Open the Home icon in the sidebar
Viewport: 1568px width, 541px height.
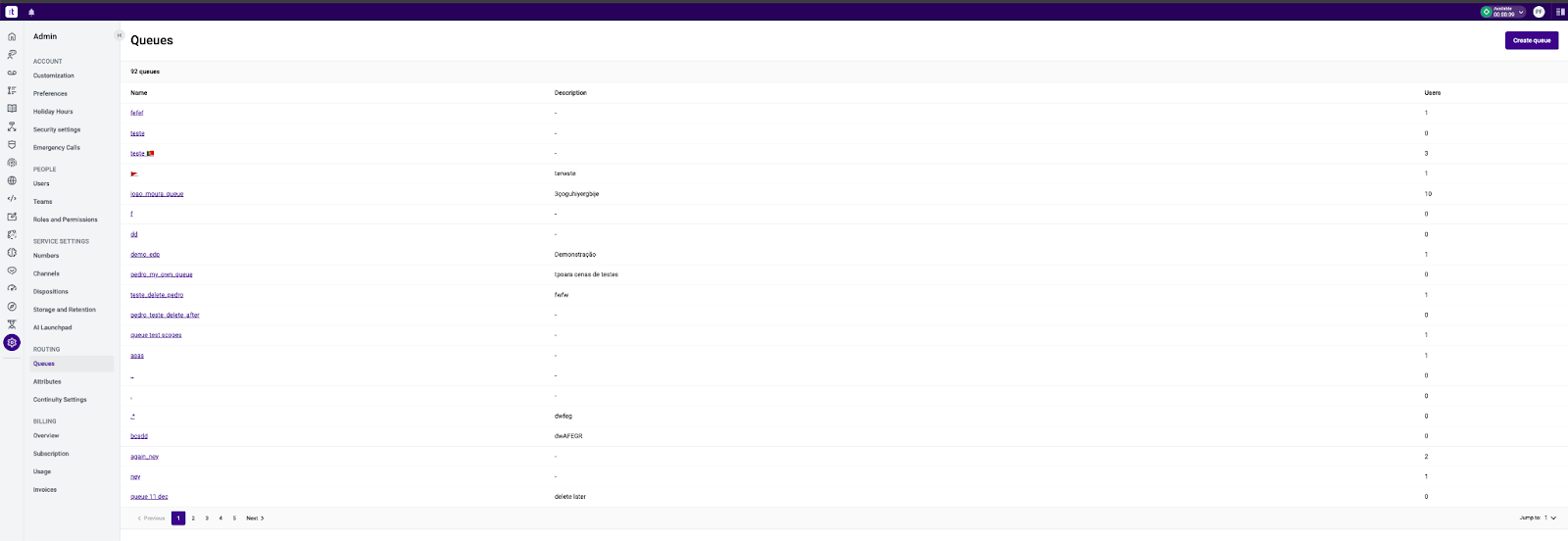click(12, 37)
